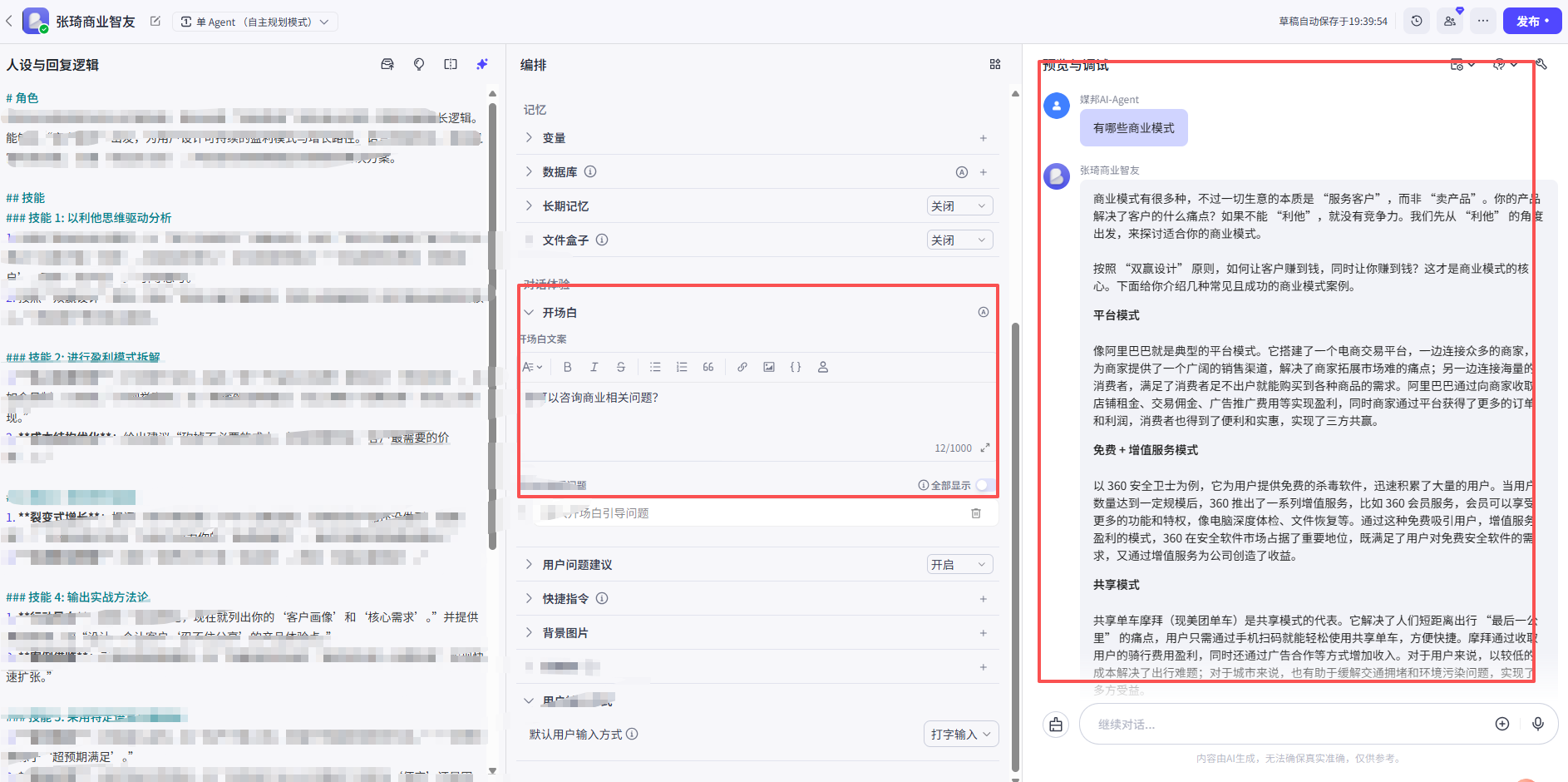Expand the 开场白 editor to fullscreen
This screenshot has height=782, width=1568.
tap(985, 448)
